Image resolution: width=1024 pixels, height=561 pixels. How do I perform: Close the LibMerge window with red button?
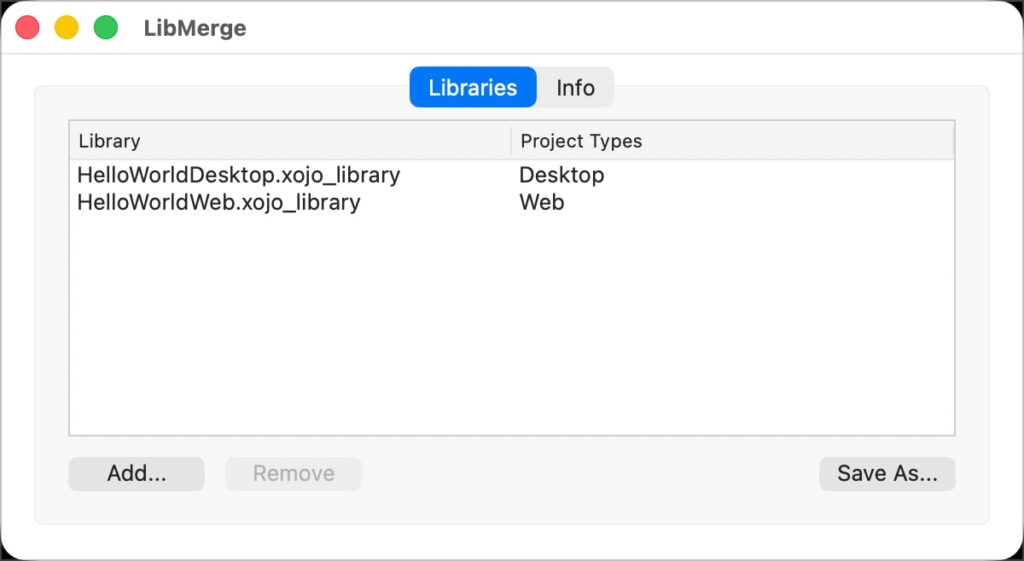click(x=27, y=28)
